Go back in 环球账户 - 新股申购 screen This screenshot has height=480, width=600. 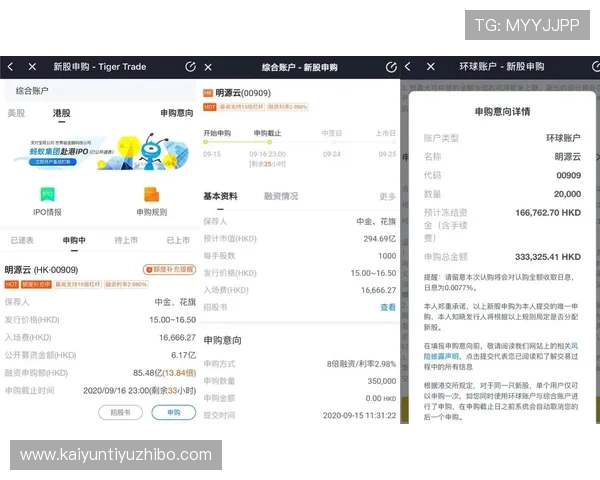(408, 67)
